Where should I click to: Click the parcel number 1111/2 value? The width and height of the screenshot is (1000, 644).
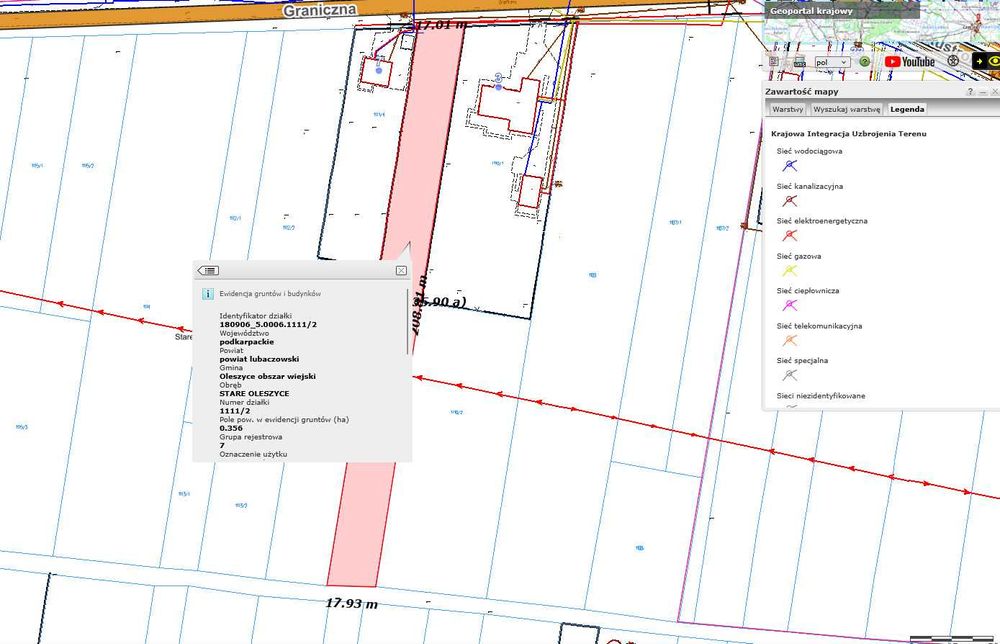(x=235, y=411)
